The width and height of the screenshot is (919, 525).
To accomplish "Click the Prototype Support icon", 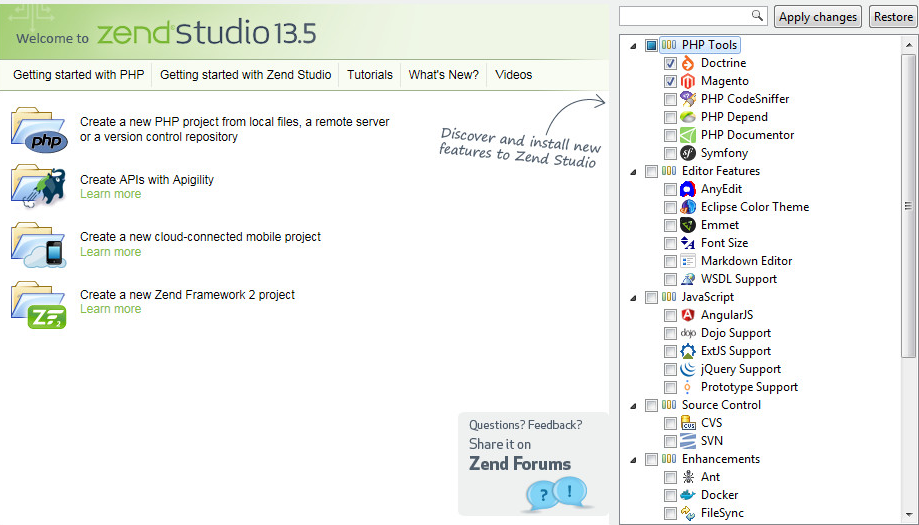I will [x=687, y=387].
